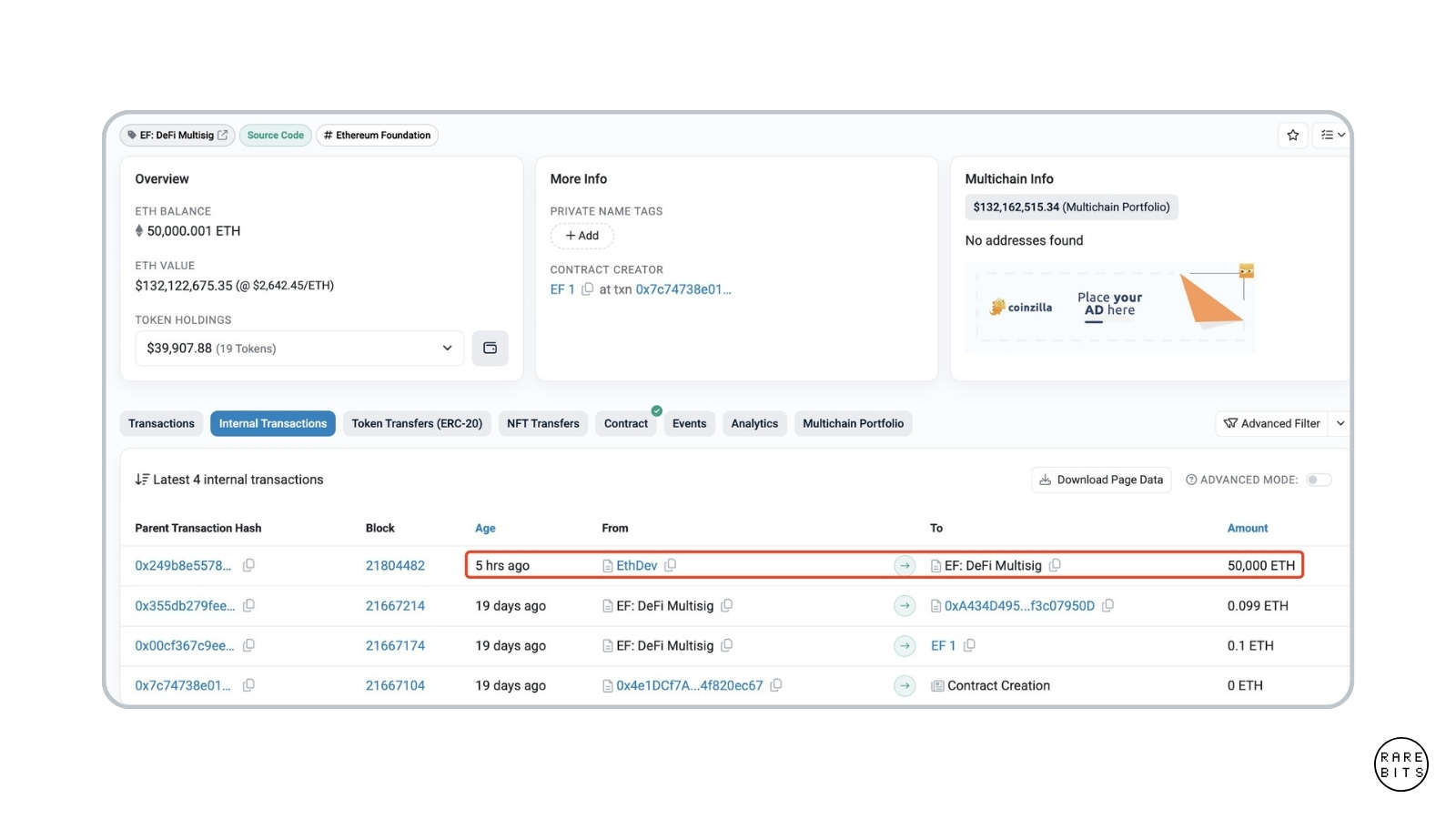This screenshot has width=1456, height=819.
Task: Click the Coinzilla ad banner
Action: pos(1110,307)
